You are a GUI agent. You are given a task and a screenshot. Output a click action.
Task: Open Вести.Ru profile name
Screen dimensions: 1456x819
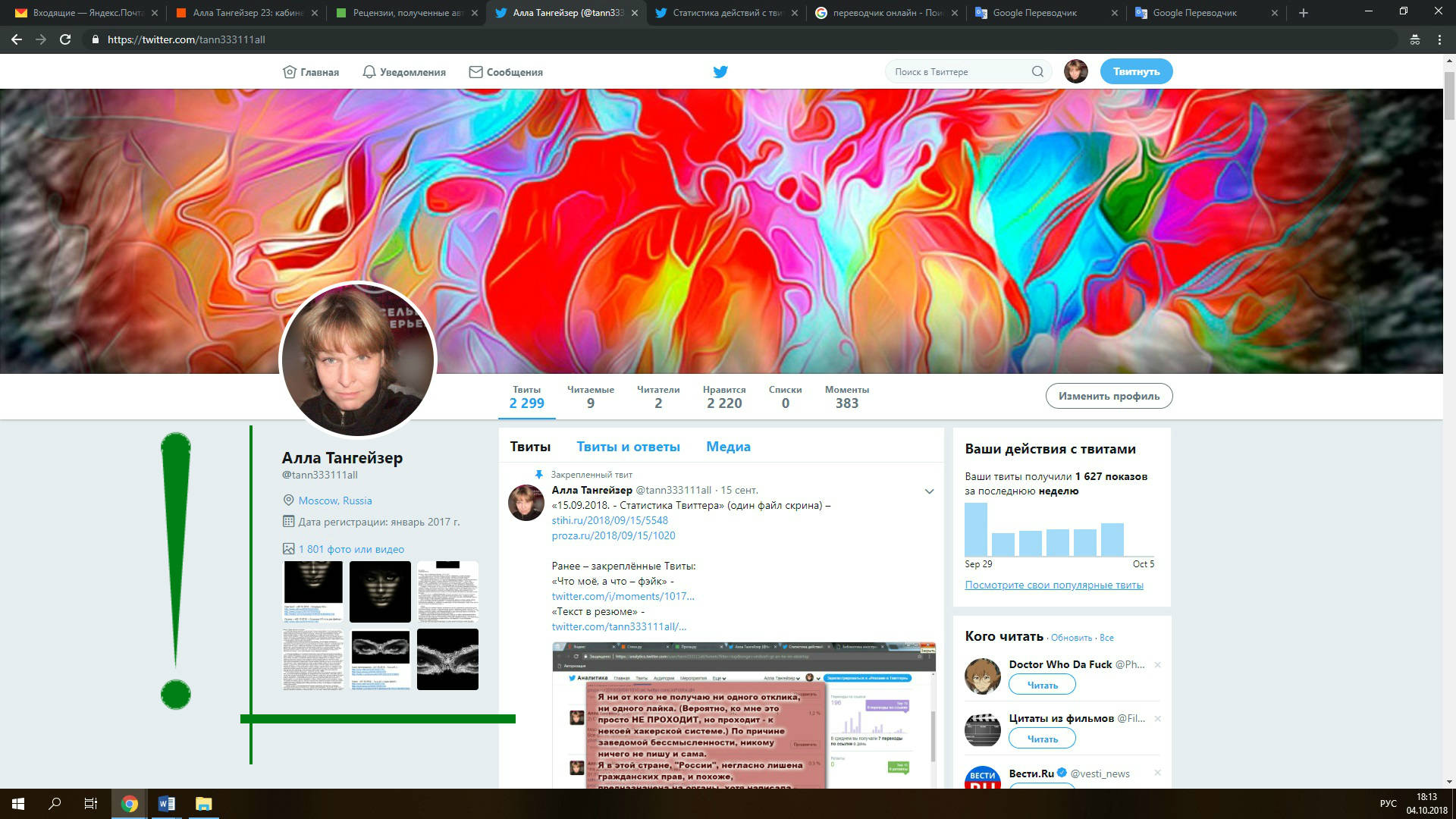click(1031, 773)
